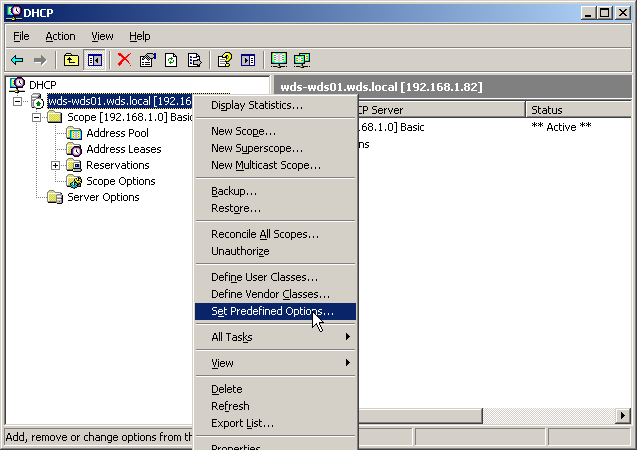Select the Server Options tree item
Screen dimensions: 637x450
pyautogui.click(x=103, y=197)
